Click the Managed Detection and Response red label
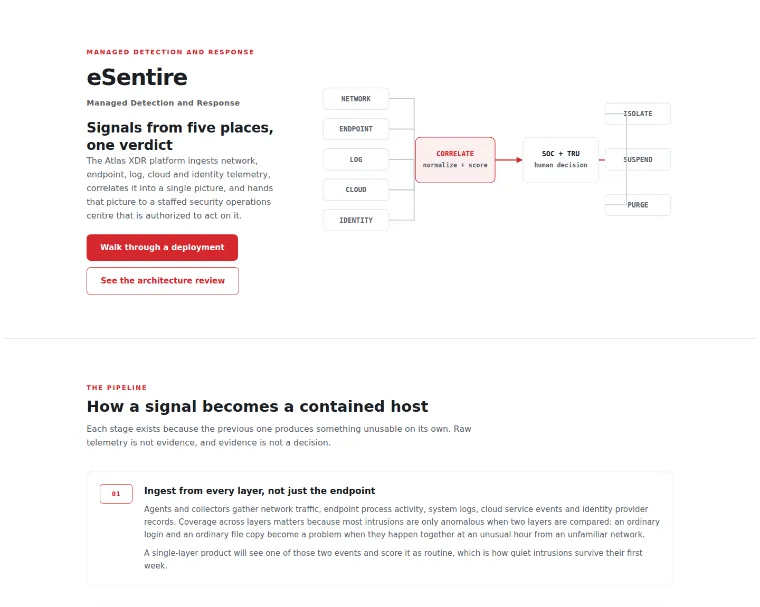The width and height of the screenshot is (760, 607). click(170, 52)
